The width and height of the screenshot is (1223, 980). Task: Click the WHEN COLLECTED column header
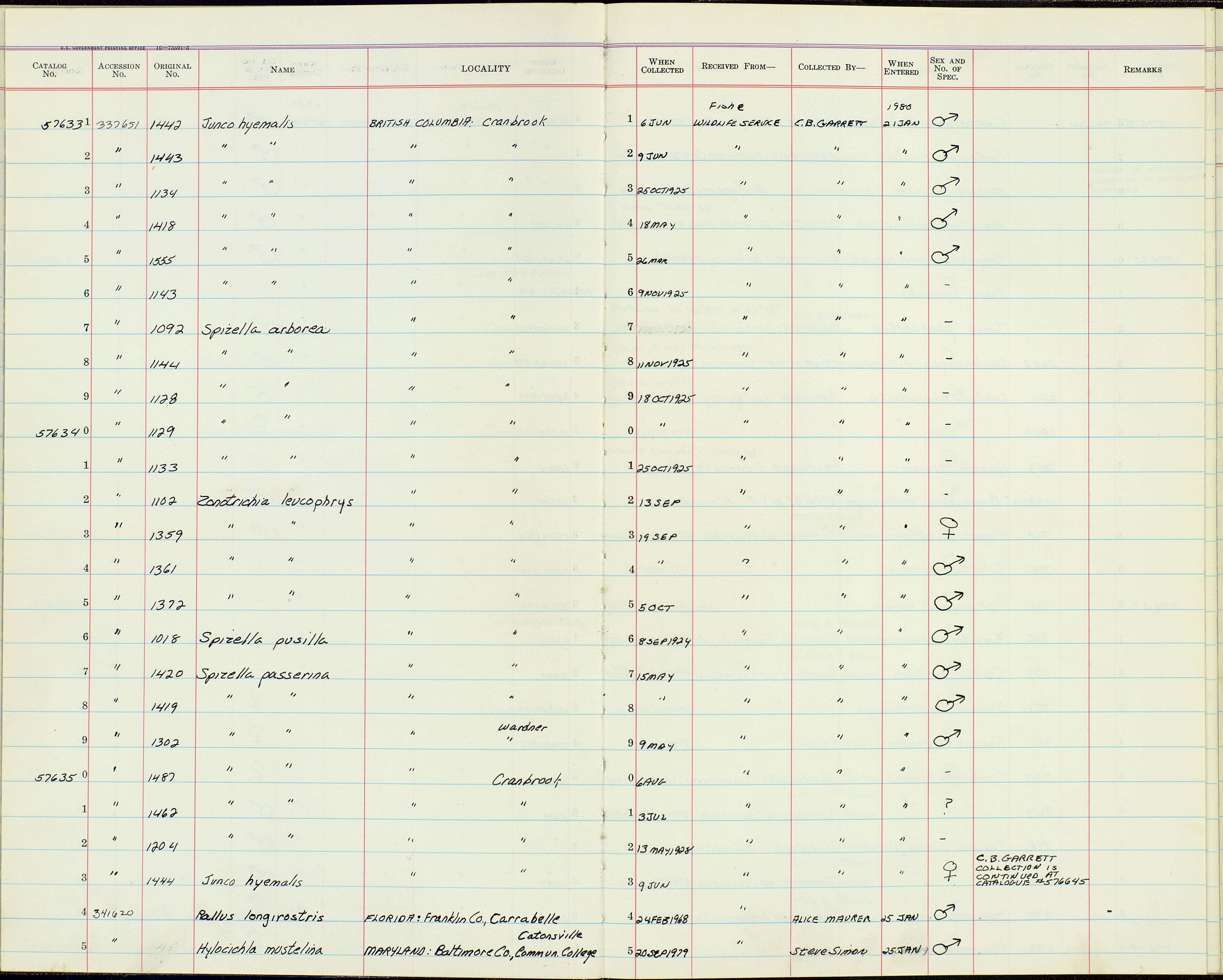[x=662, y=66]
